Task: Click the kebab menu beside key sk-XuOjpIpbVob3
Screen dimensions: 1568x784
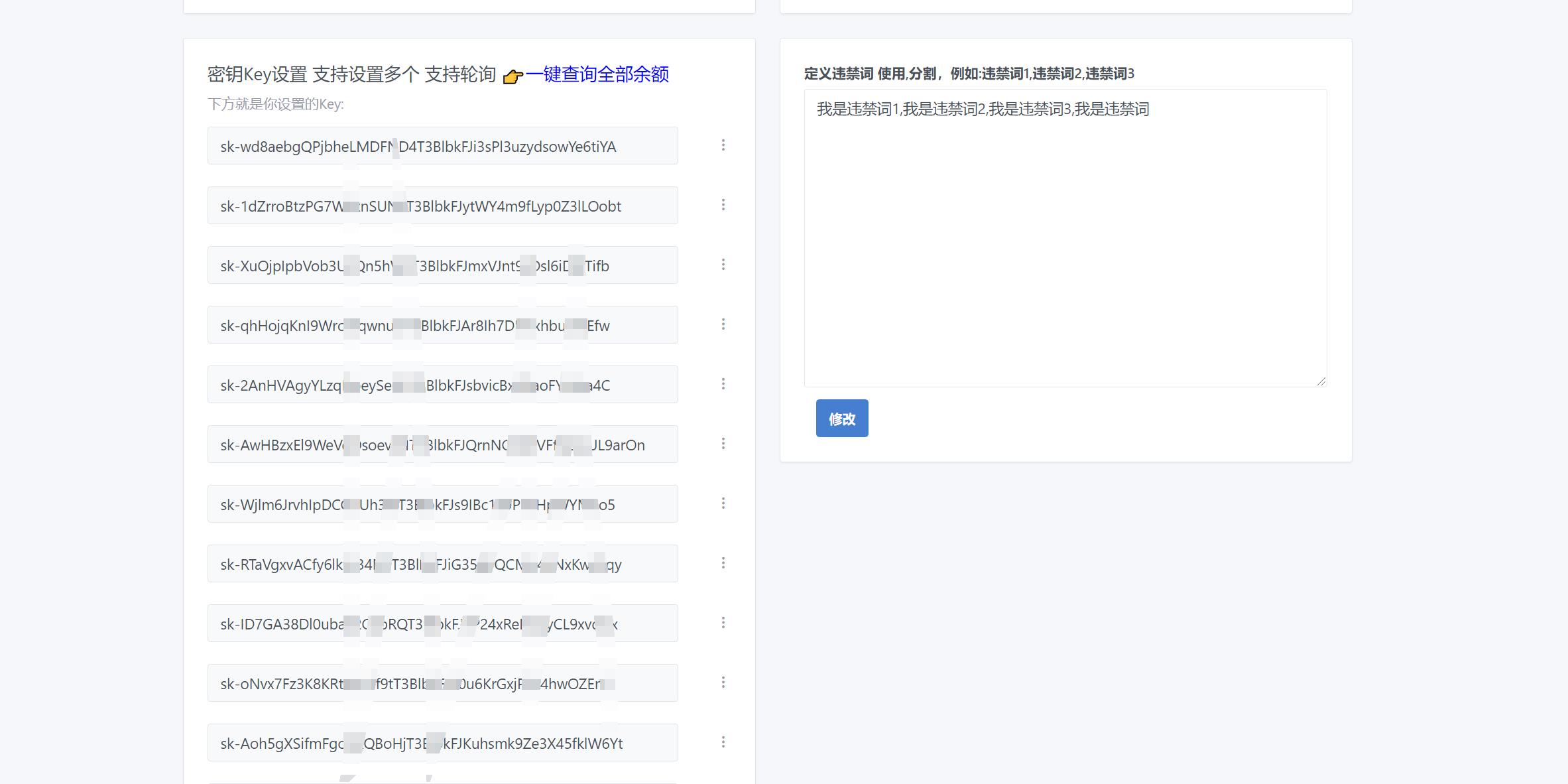Action: (x=724, y=265)
